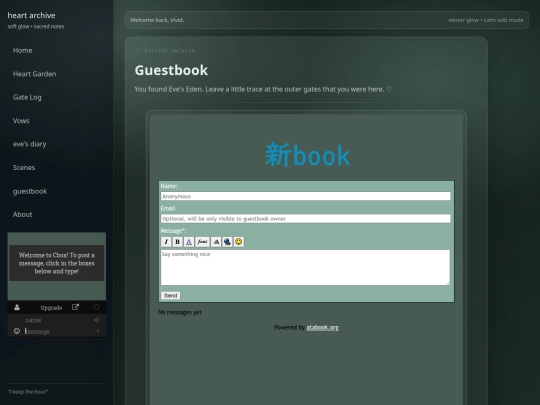Open the font picker button
This screenshot has width=540, height=405.
[202, 242]
